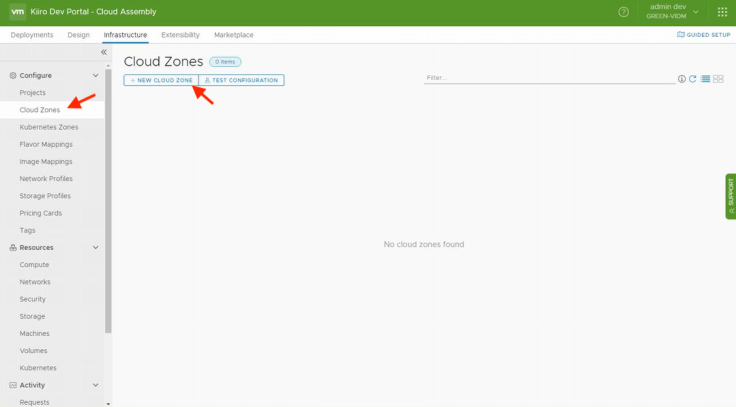
Task: Switch to the Deployments tab
Action: click(32, 35)
